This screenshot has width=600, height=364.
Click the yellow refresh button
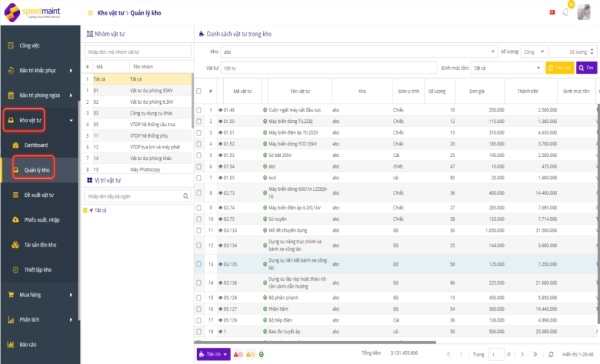(560, 68)
